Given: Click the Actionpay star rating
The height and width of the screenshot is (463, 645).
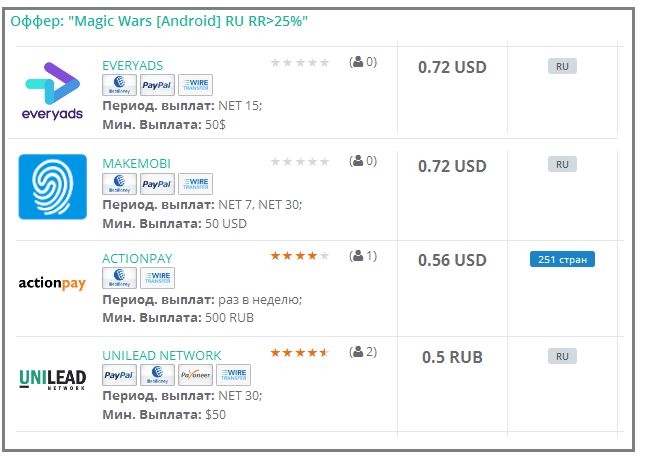Looking at the screenshot, I should pos(300,256).
